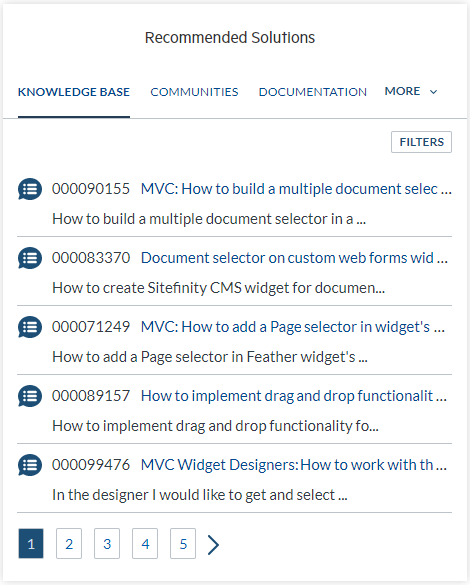
Task: Open the Filters button
Action: (x=422, y=142)
